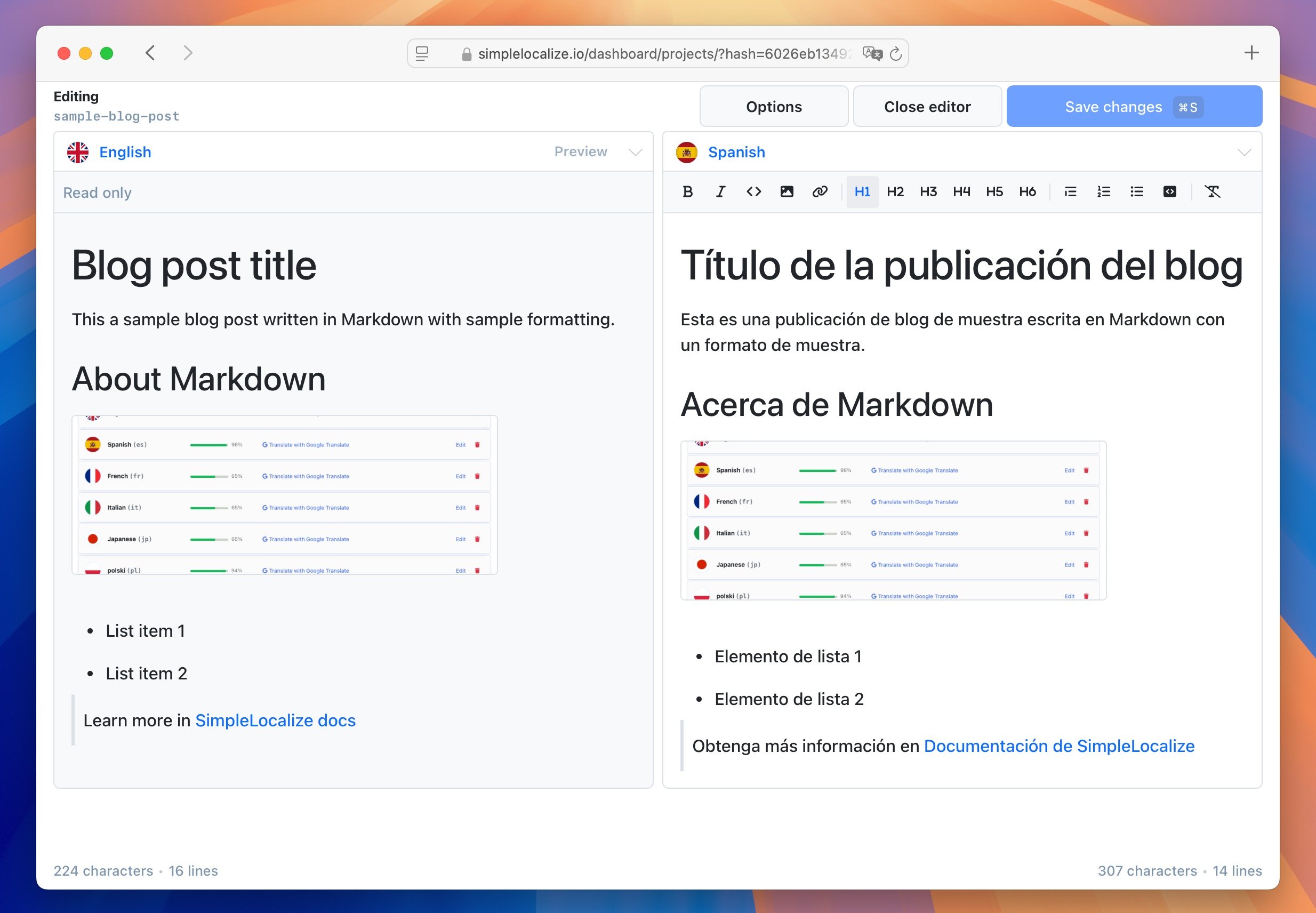The width and height of the screenshot is (1316, 913).
Task: Insert a numbered list
Action: (1104, 191)
